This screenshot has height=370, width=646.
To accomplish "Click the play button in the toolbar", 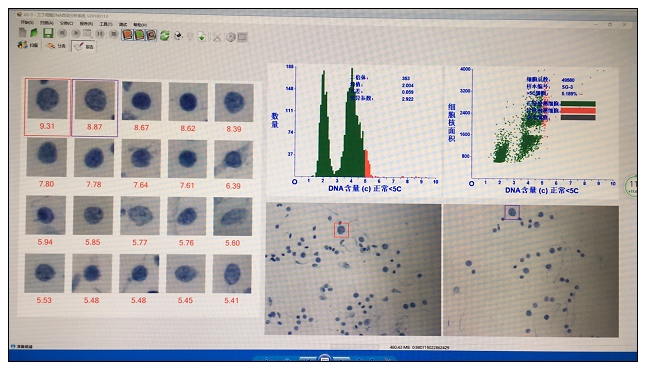I will pos(76,33).
